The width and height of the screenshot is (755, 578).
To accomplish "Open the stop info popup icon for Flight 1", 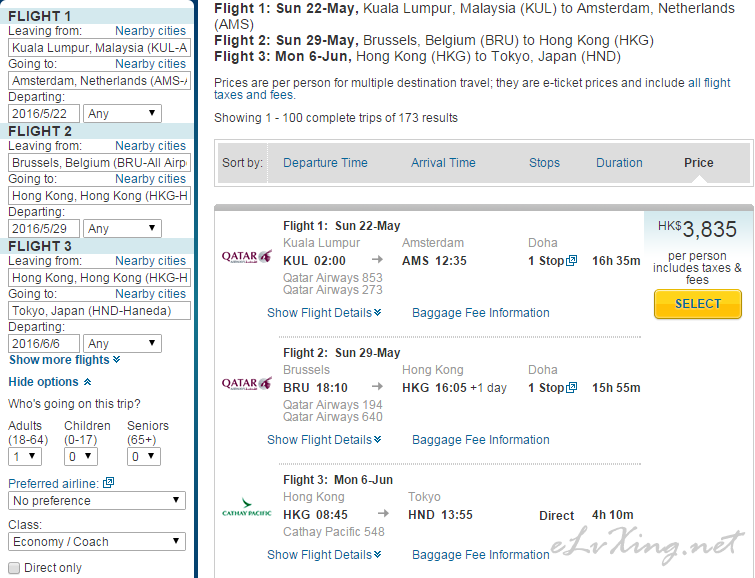I will 572,261.
